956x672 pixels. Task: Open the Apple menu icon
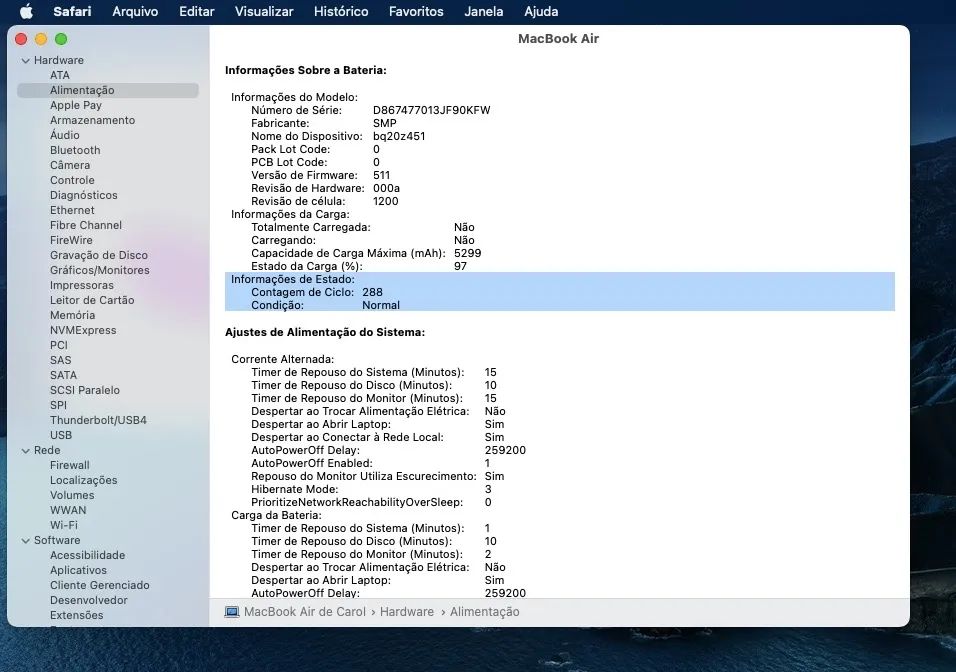[26, 12]
